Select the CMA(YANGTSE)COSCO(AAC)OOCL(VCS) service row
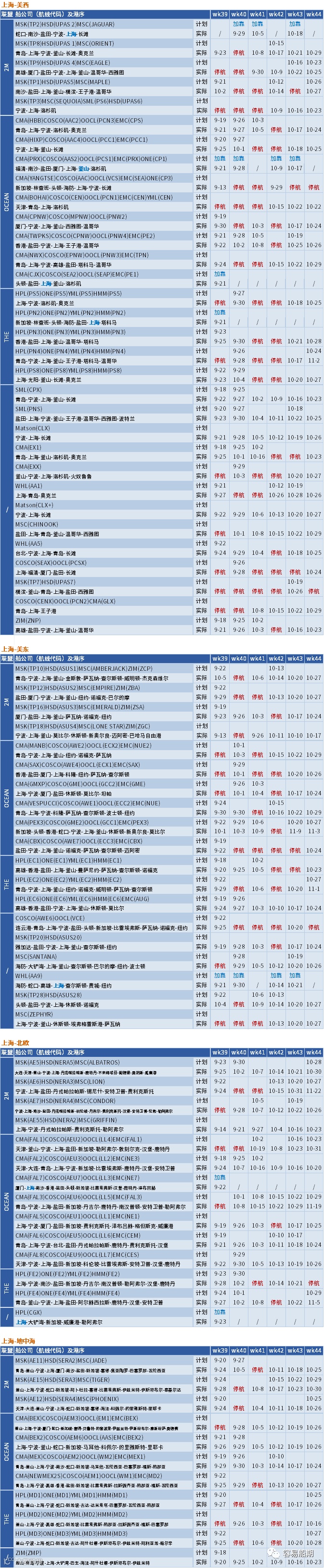This screenshot has height=1568, width=324. pos(104,178)
